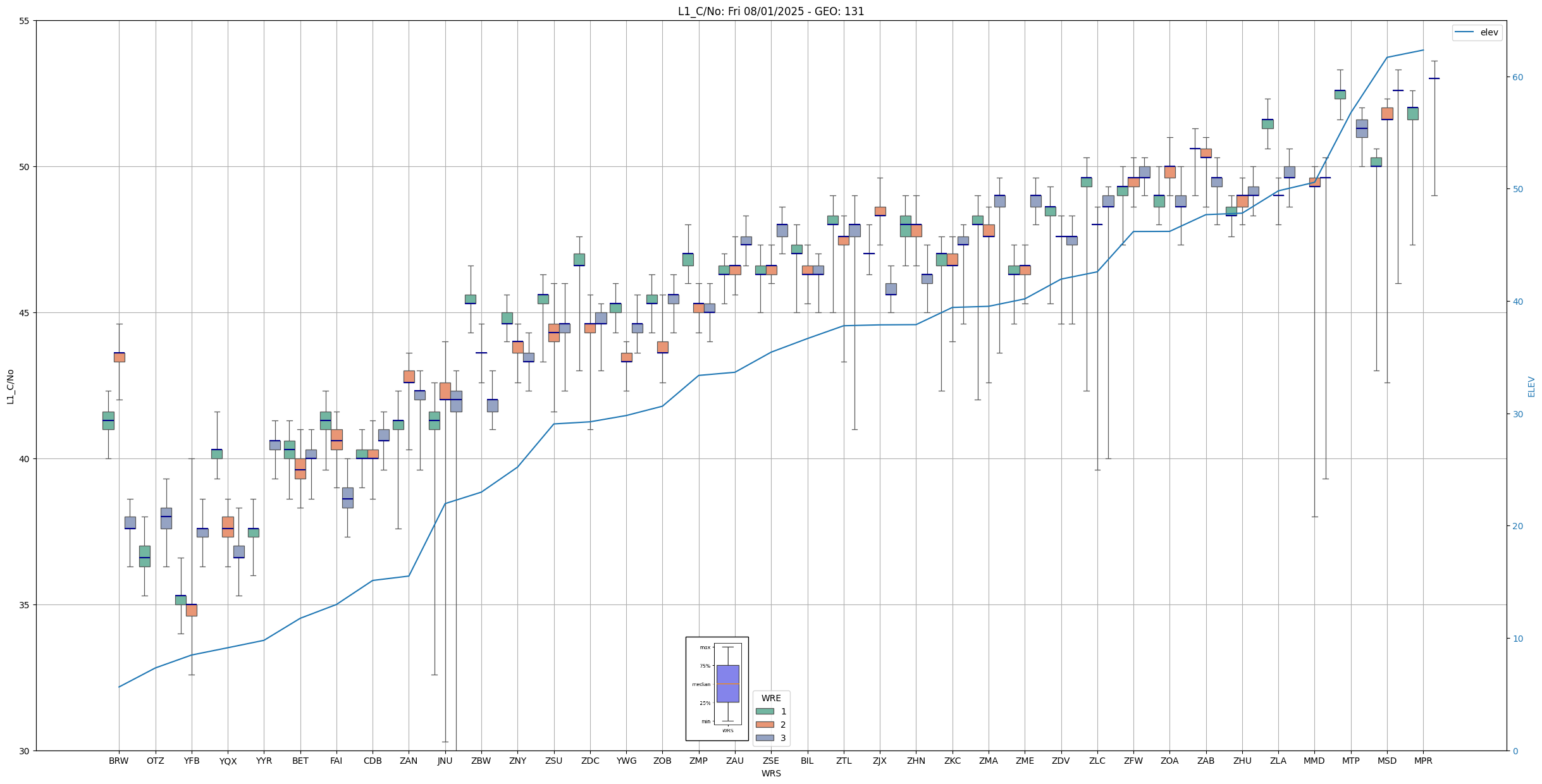
Task: Click the BRW station tick label
Action: [119, 761]
